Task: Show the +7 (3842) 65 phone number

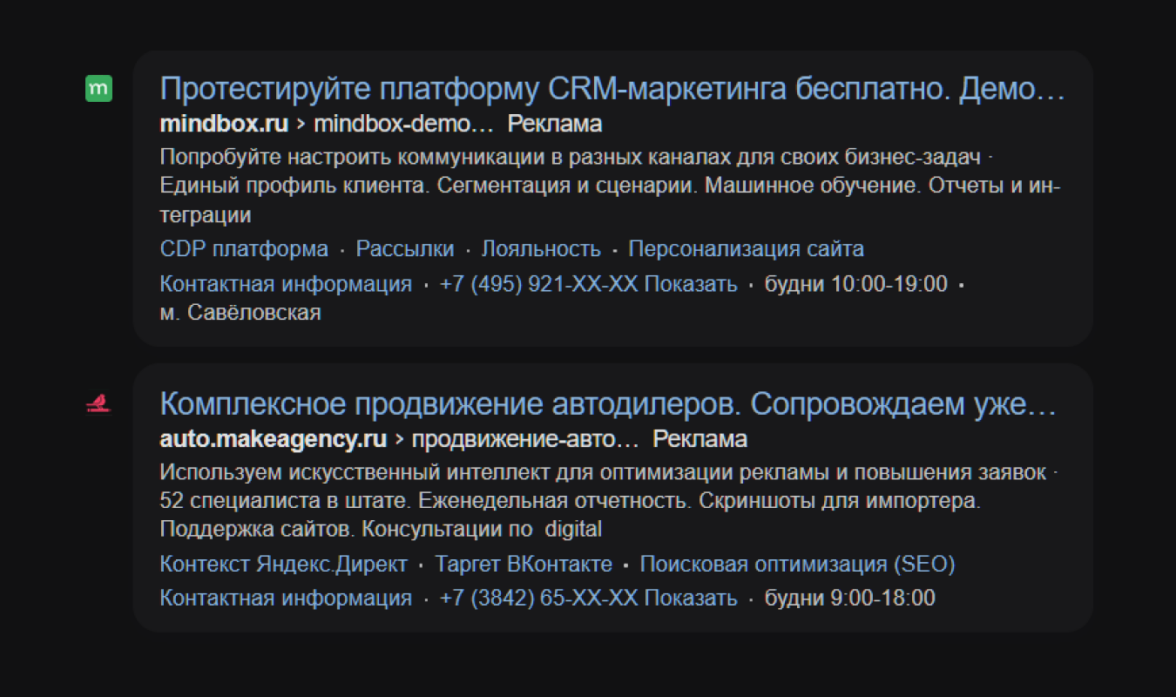Action: click(x=588, y=598)
